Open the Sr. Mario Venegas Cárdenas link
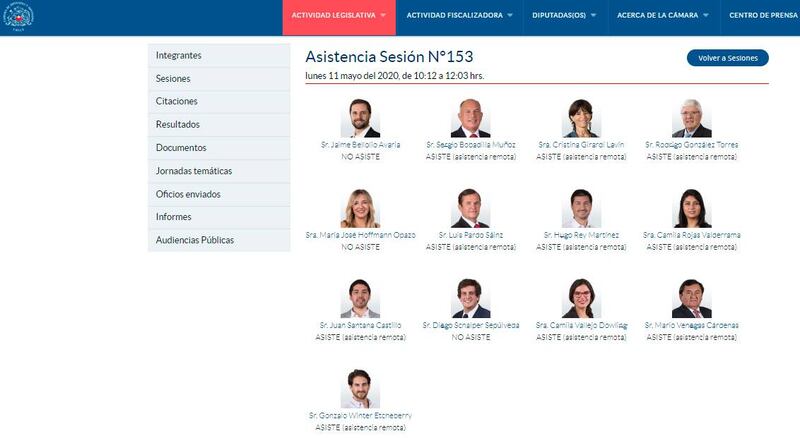The width and height of the screenshot is (800, 438). [x=691, y=325]
